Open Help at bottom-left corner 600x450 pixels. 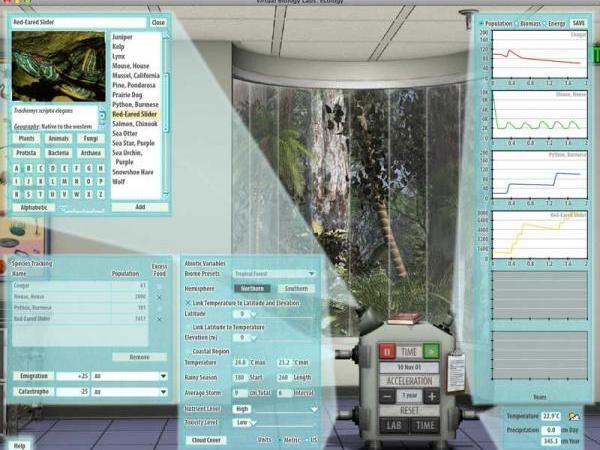pyautogui.click(x=19, y=446)
